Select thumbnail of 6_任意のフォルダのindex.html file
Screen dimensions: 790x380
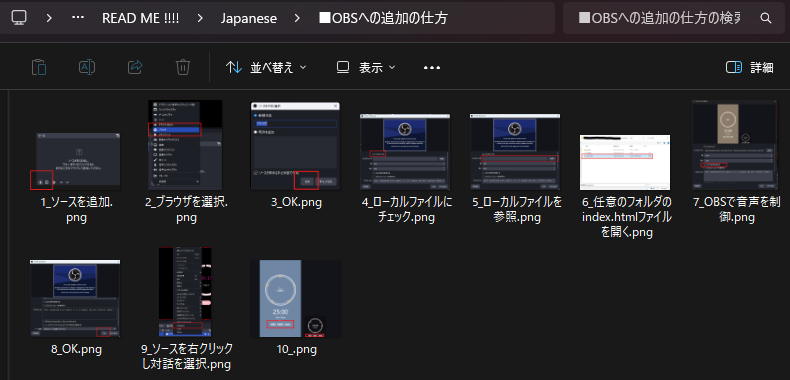click(x=625, y=162)
